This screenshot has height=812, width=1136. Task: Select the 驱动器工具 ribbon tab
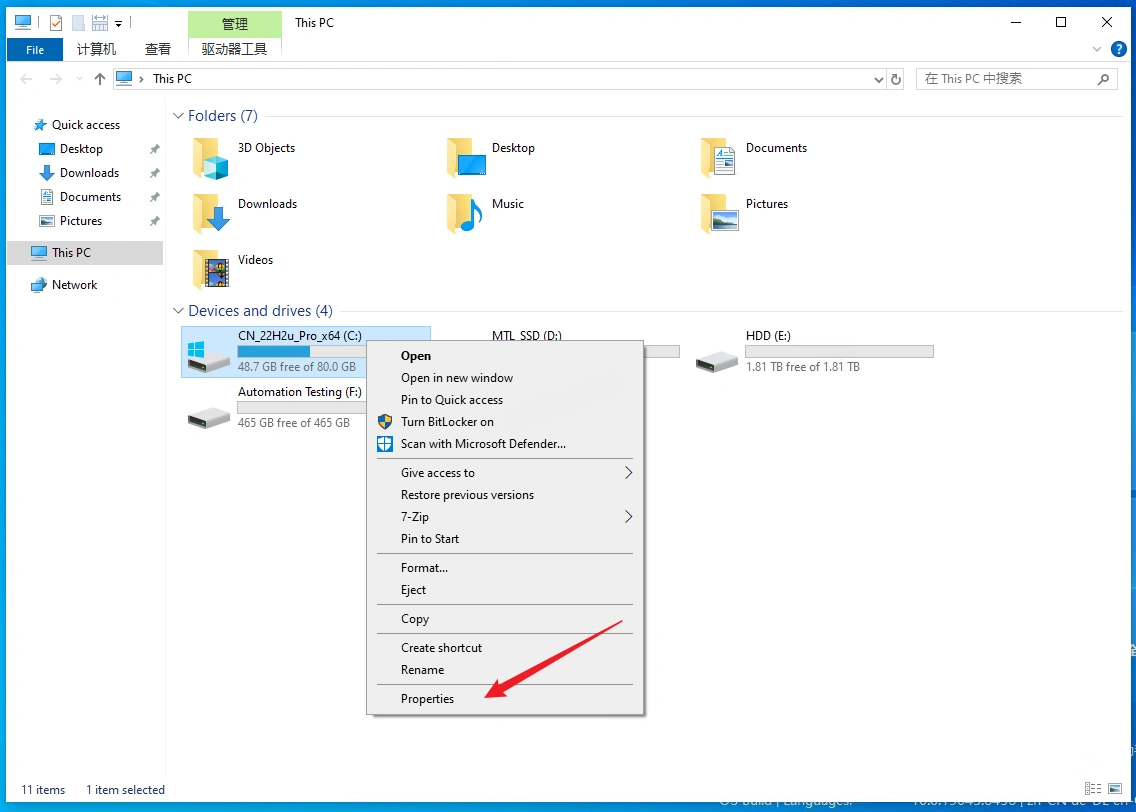coord(234,49)
